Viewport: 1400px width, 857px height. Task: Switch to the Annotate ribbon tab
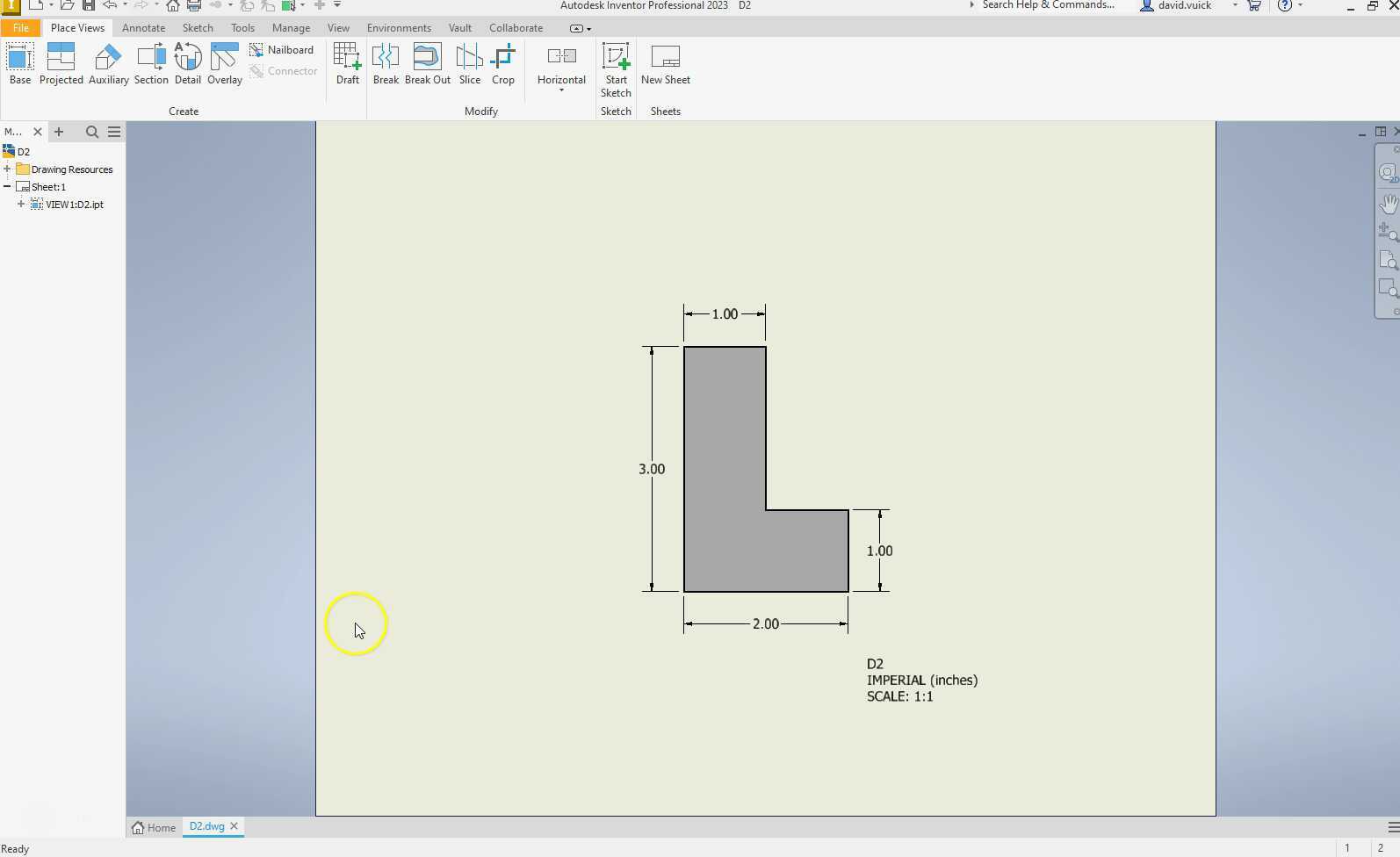point(143,28)
